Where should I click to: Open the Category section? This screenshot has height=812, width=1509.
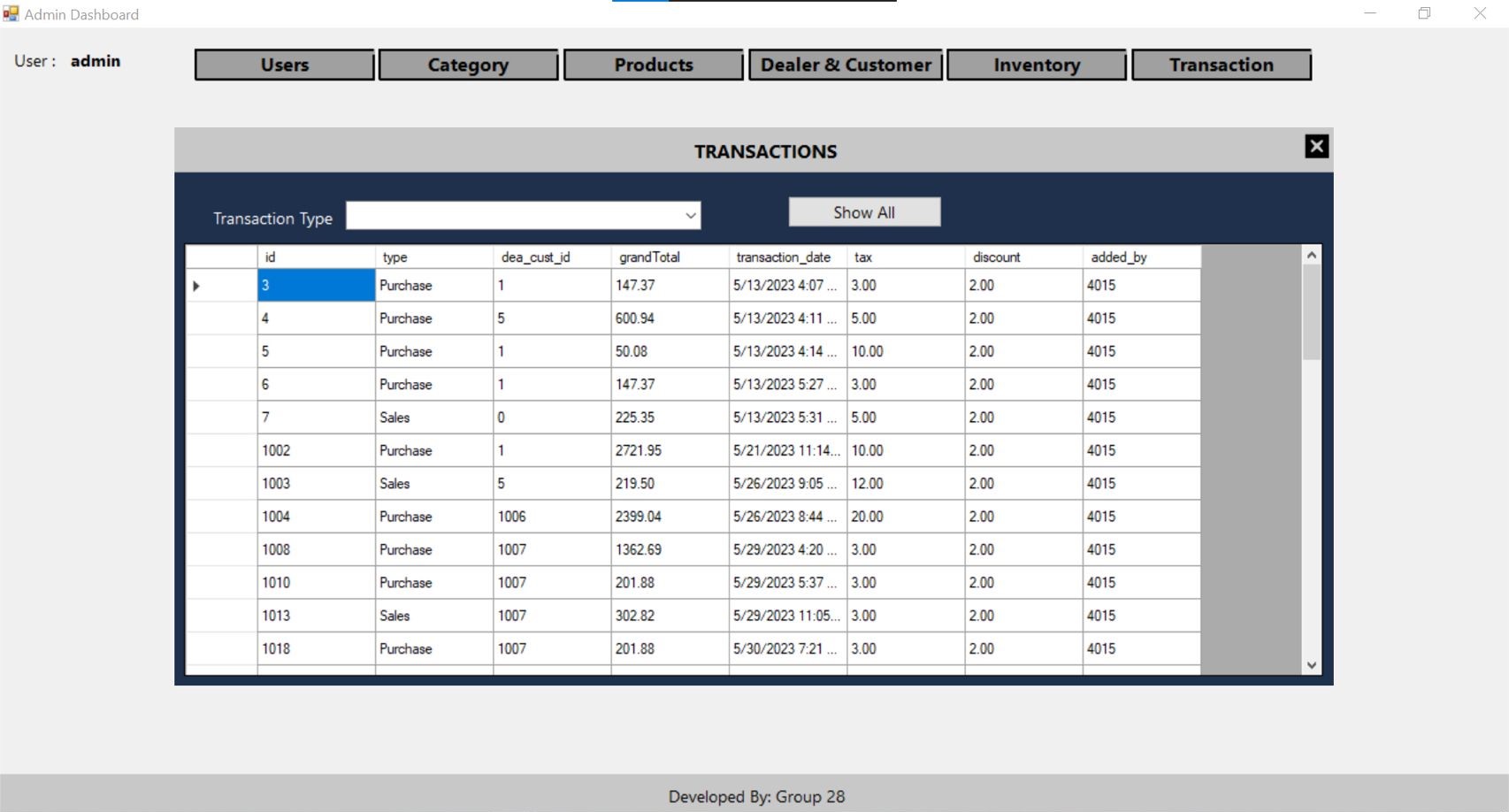(x=468, y=65)
